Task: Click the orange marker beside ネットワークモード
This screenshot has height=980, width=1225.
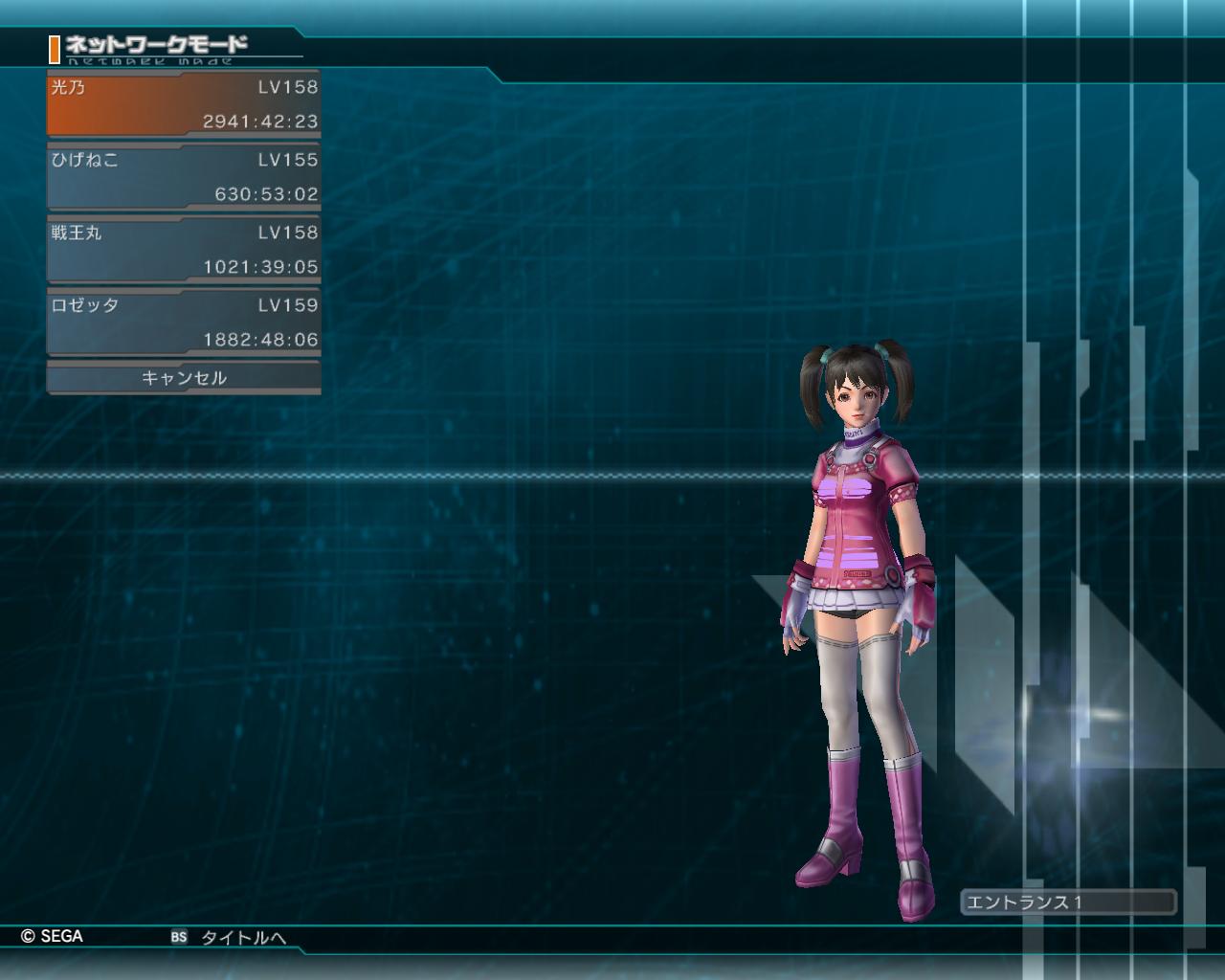Action: pos(55,49)
